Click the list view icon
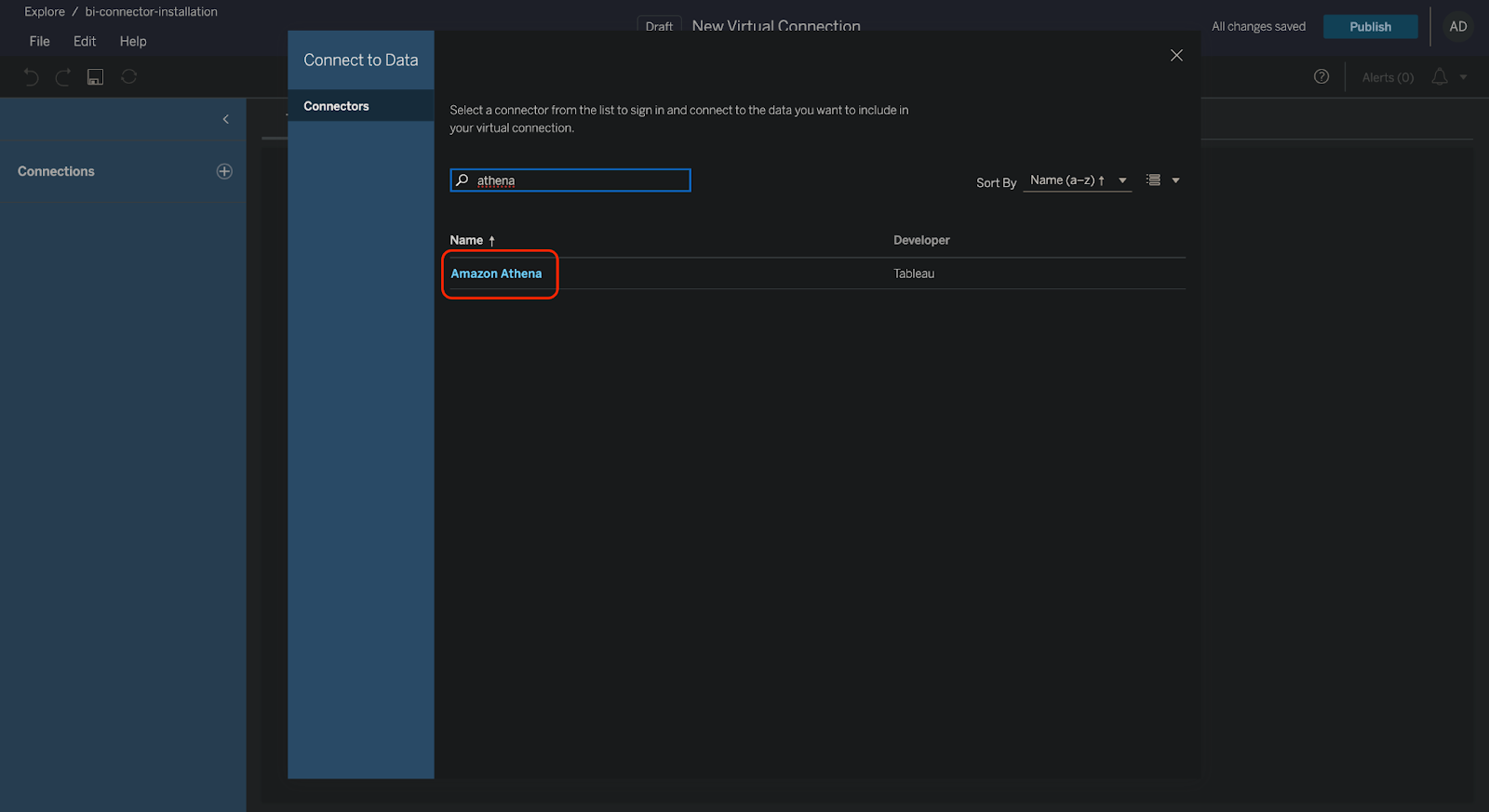 (1154, 180)
